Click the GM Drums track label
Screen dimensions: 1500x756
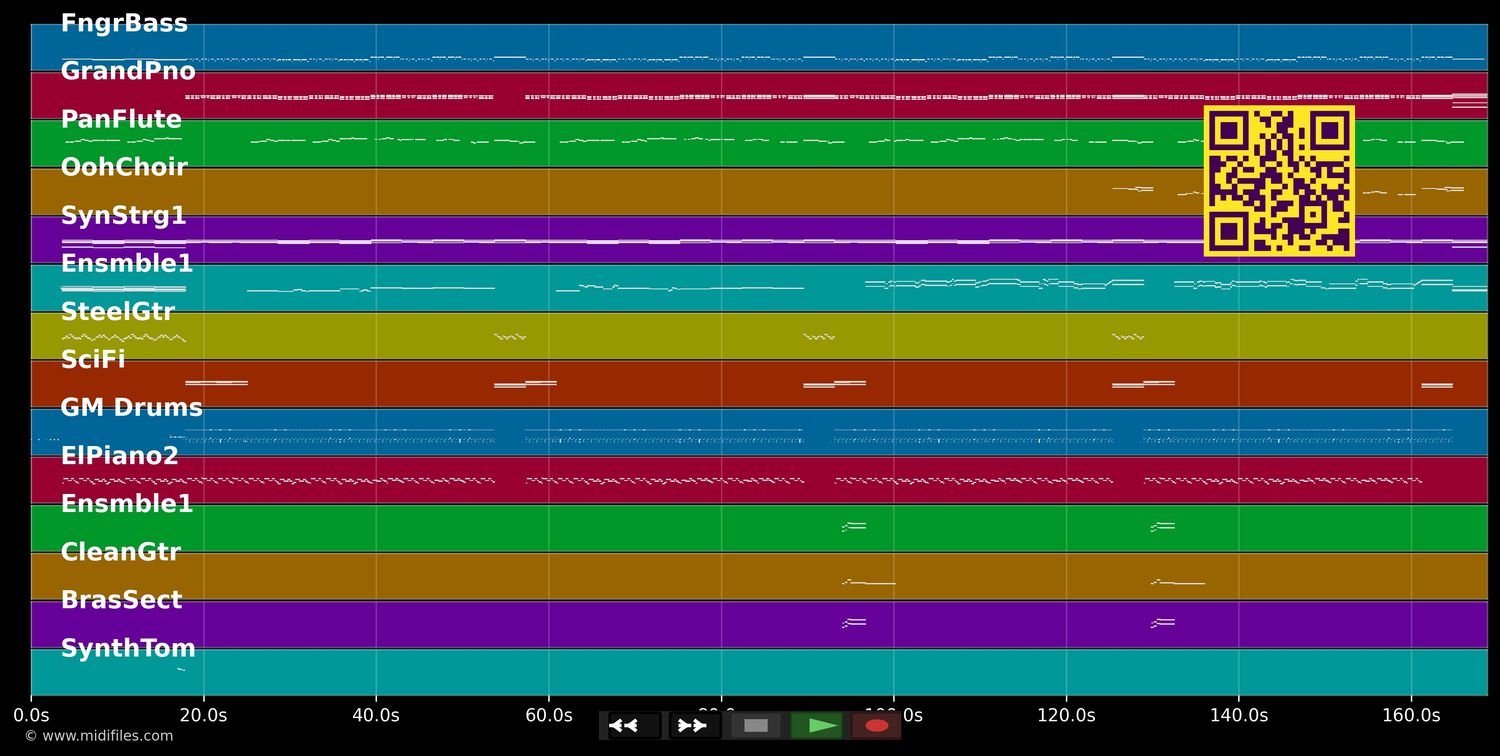click(131, 408)
